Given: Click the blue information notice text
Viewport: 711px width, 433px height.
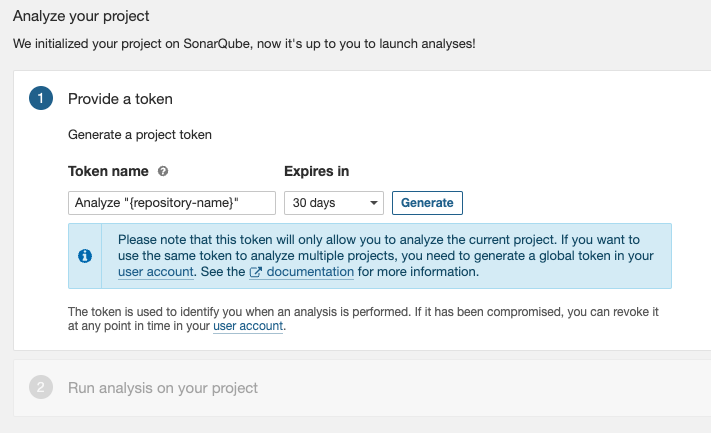Looking at the screenshot, I should (x=385, y=256).
